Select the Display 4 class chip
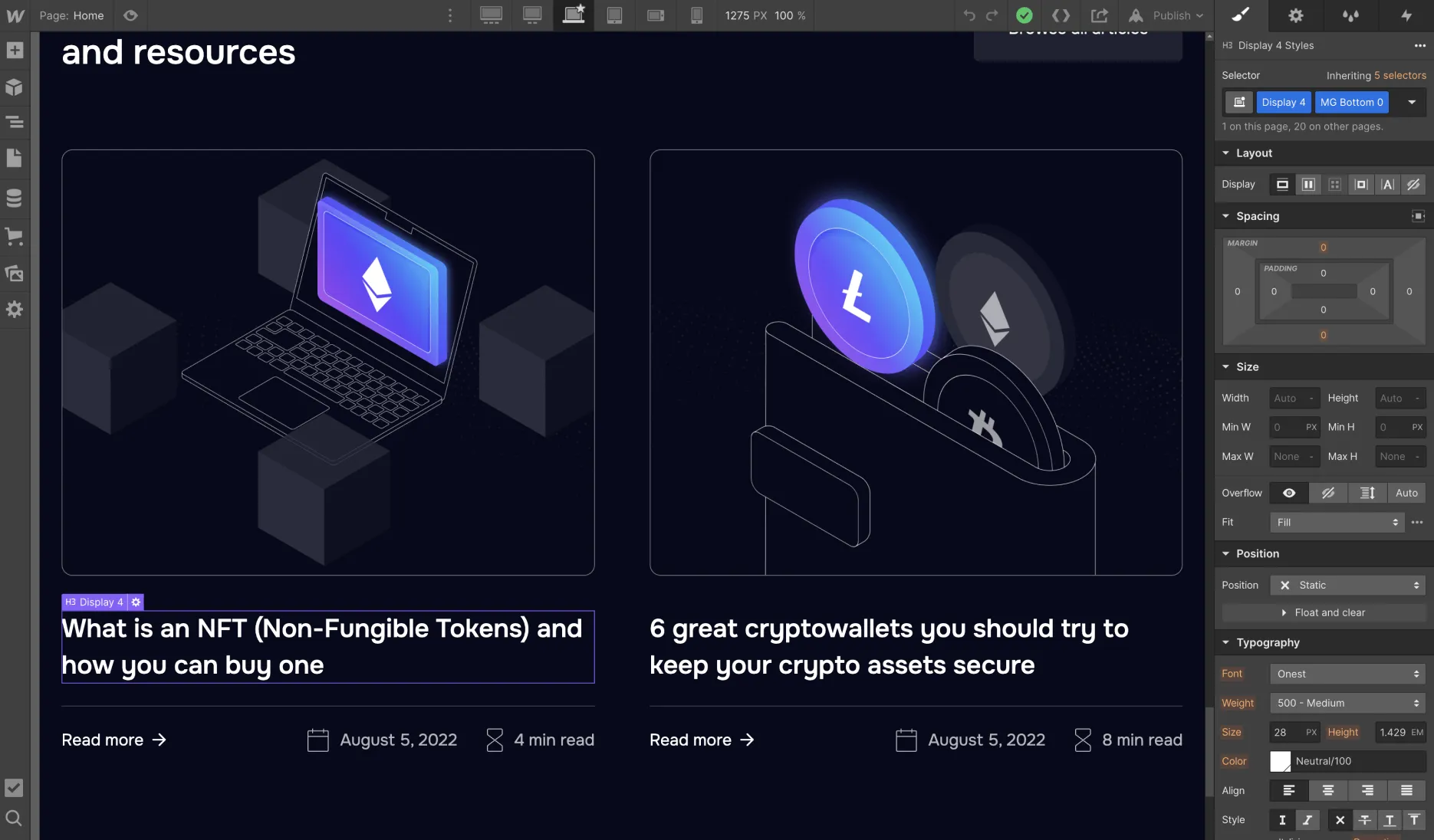This screenshot has width=1434, height=840. [x=1284, y=102]
